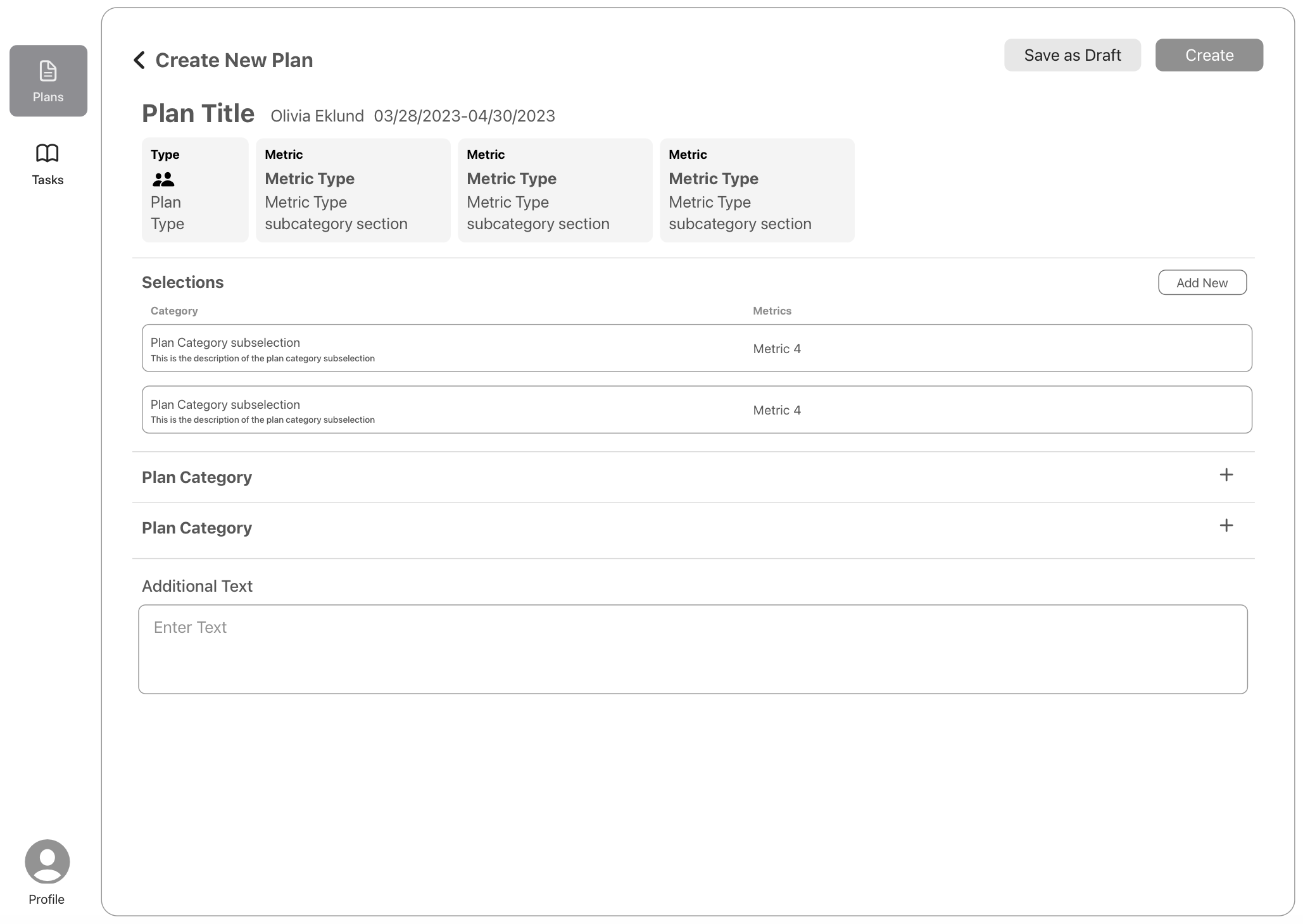Select the second Plan Category subselection row

point(696,409)
